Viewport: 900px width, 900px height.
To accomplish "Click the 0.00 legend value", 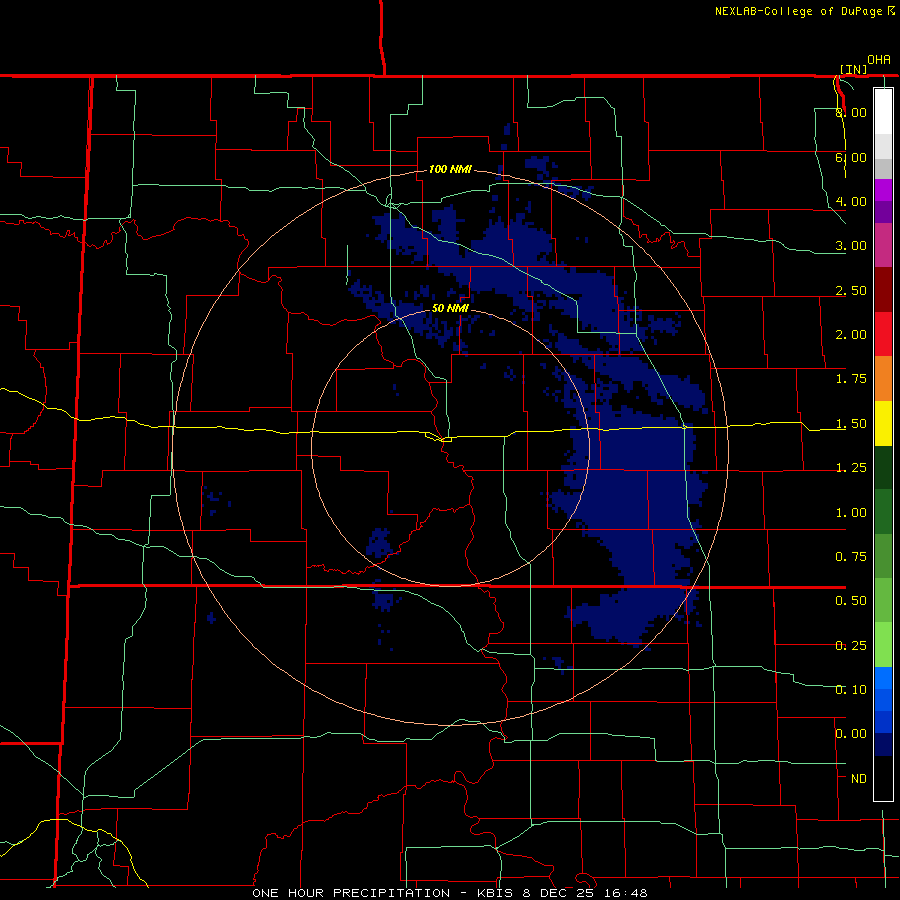I will point(851,734).
